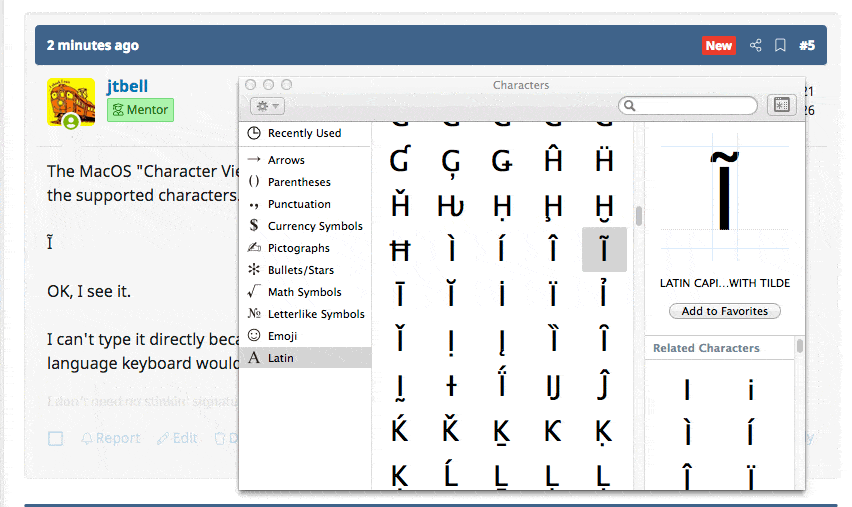
Task: Click the Edit link under the post
Action: point(177,438)
